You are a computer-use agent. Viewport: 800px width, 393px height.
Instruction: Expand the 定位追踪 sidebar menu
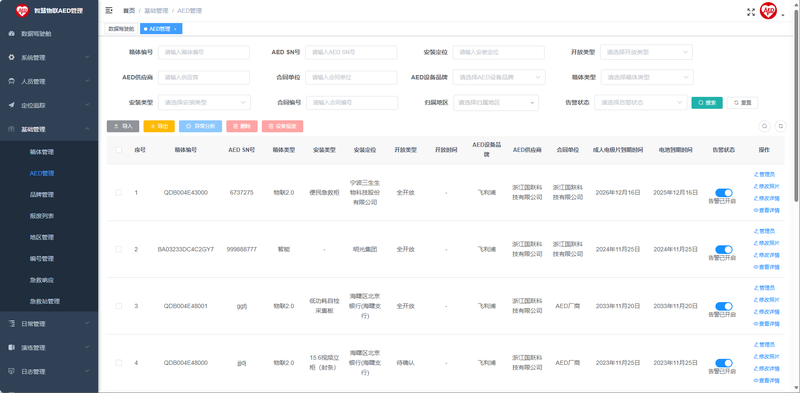[49, 105]
